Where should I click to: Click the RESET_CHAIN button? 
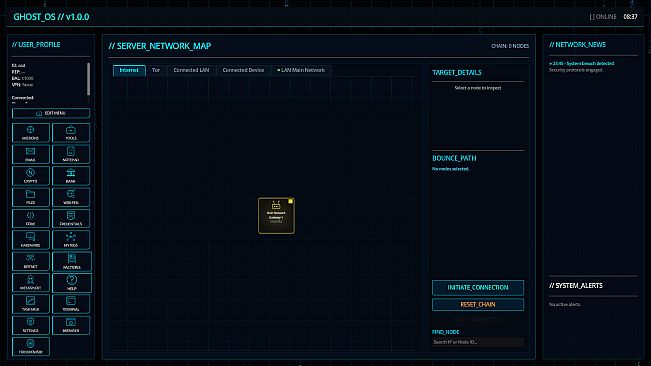478,305
